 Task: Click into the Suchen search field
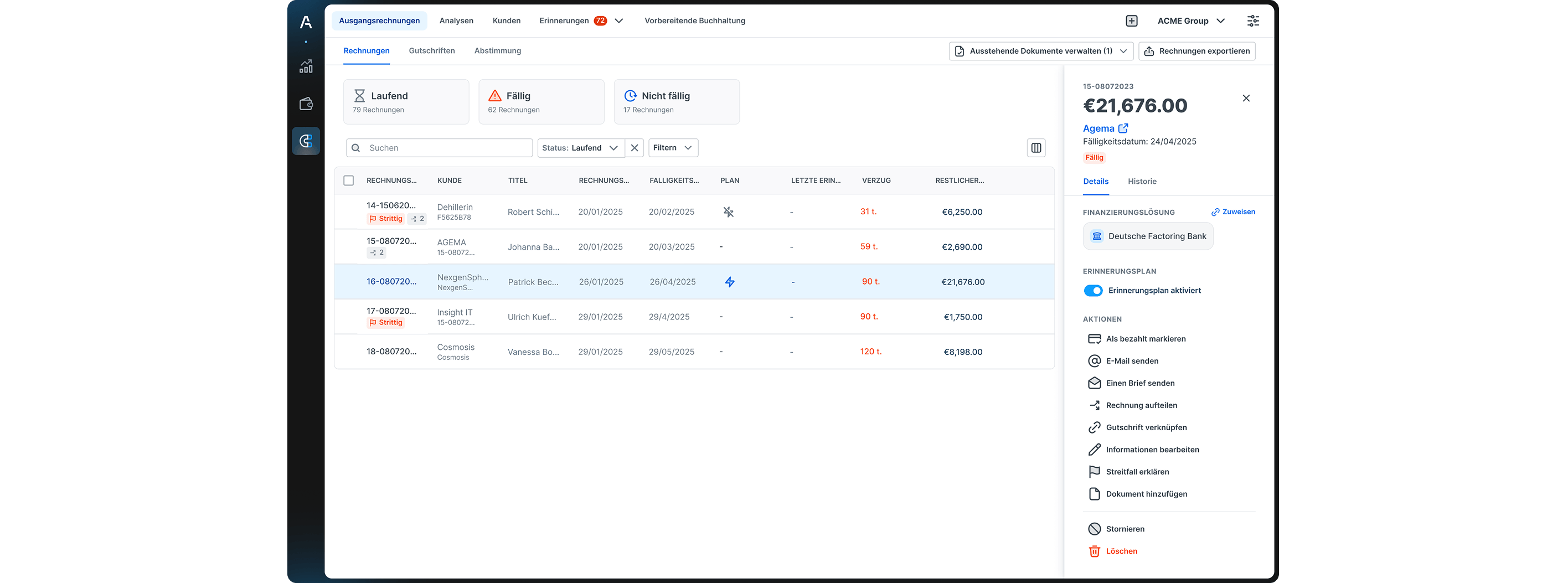(x=440, y=148)
